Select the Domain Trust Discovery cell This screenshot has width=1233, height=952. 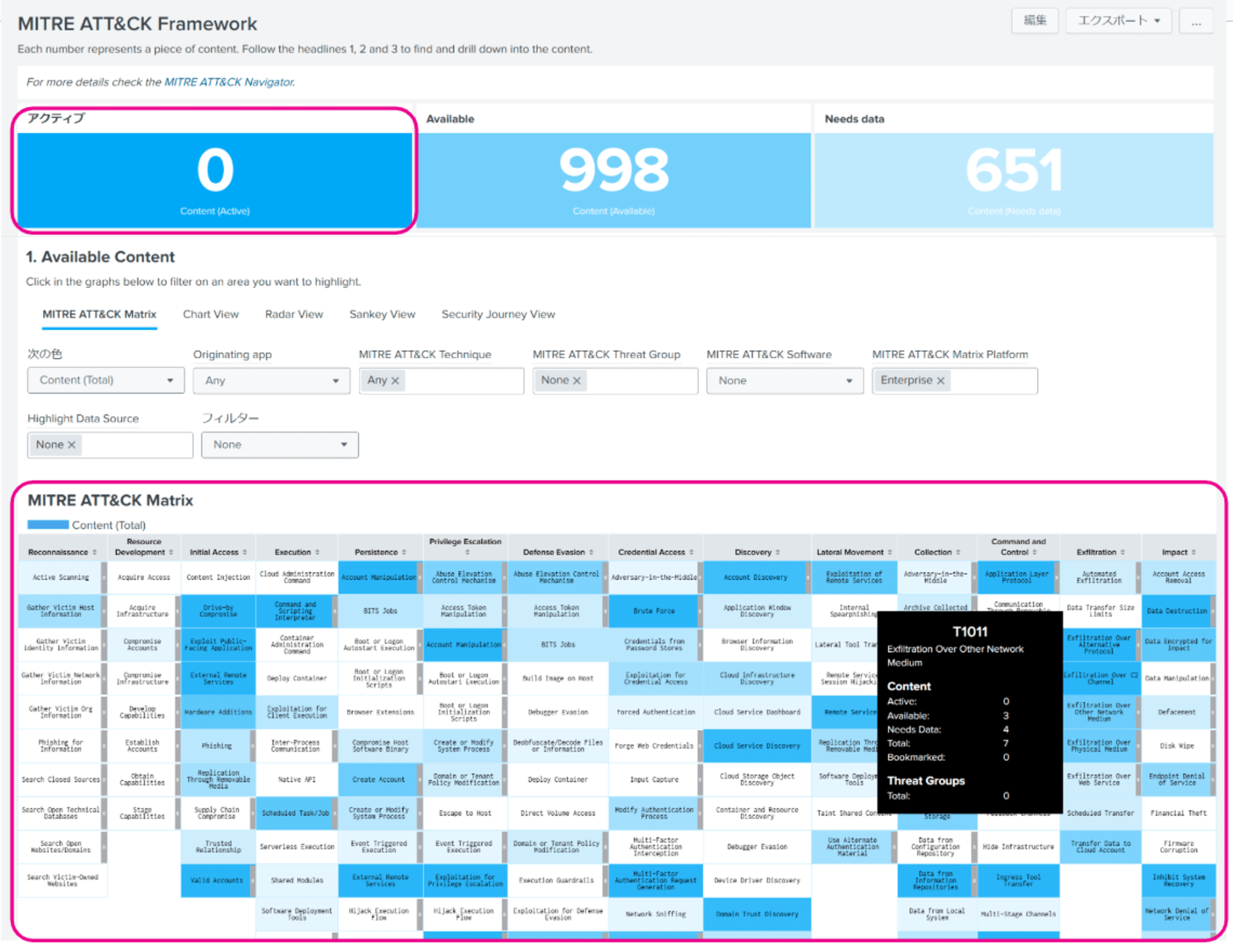(x=757, y=914)
